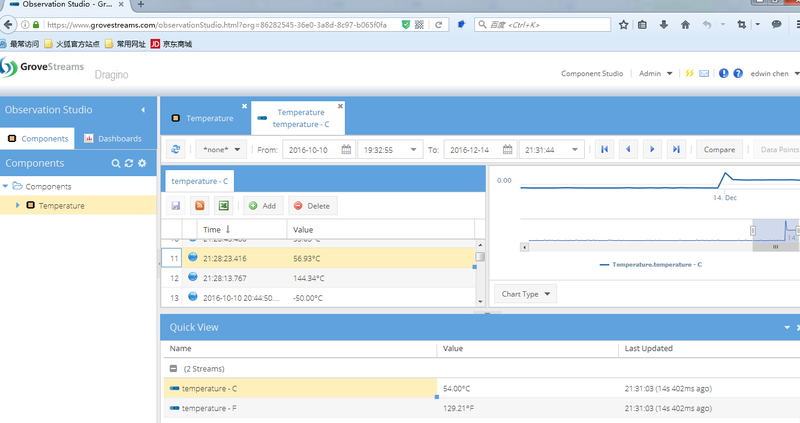Collapse the (2 Streams) group
This screenshot has height=423, width=800.
[173, 368]
